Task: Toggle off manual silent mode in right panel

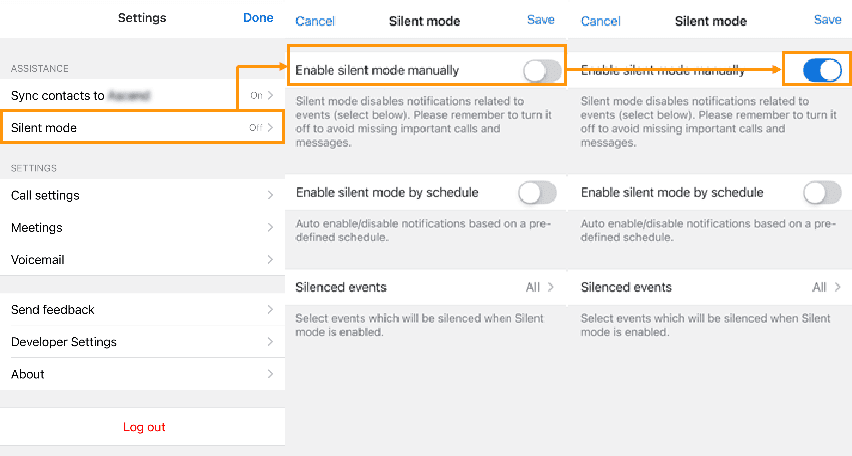Action: (822, 70)
